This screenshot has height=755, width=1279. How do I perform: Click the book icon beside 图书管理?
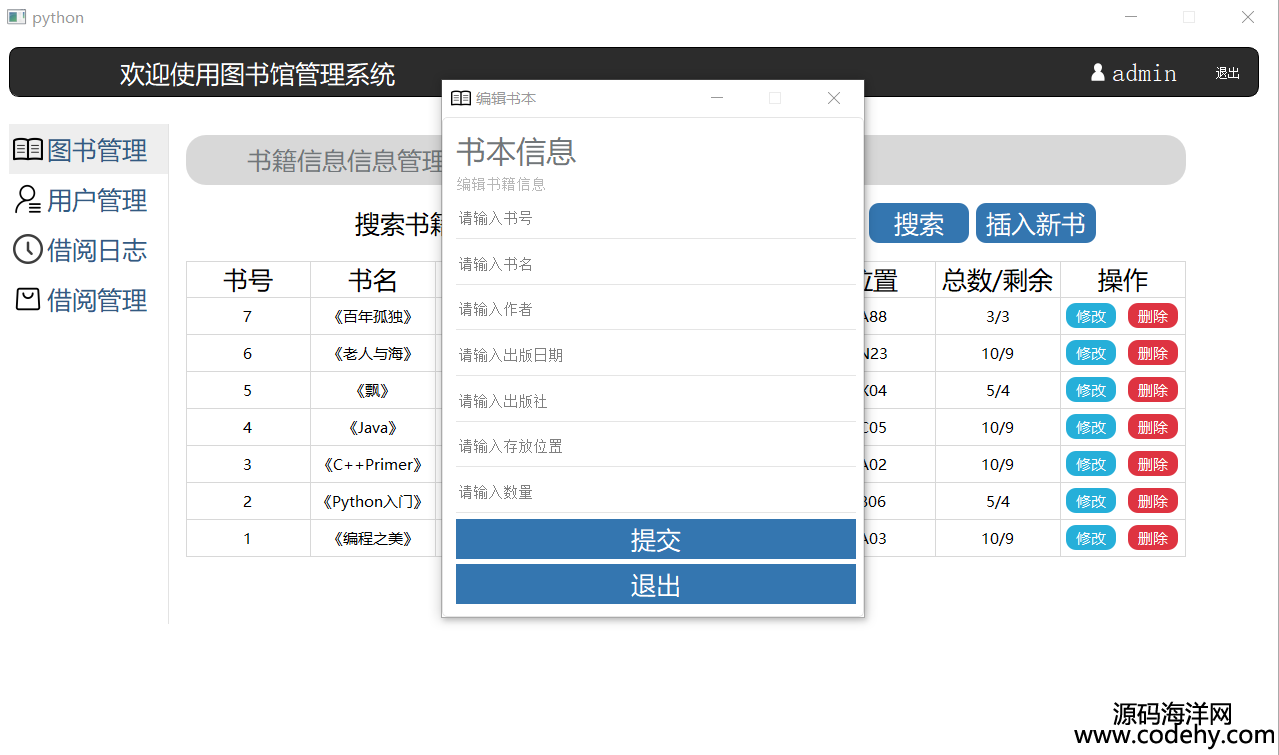[28, 150]
